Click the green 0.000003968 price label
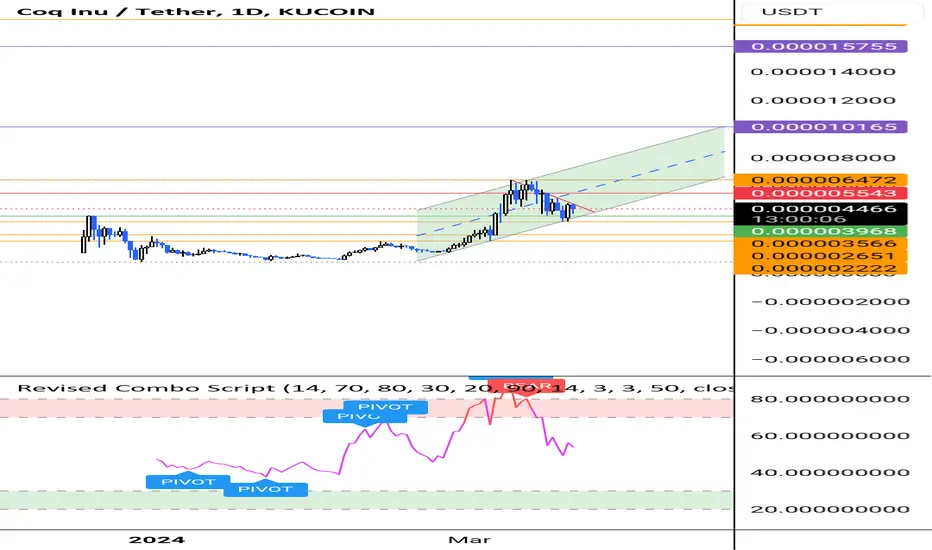 821,231
